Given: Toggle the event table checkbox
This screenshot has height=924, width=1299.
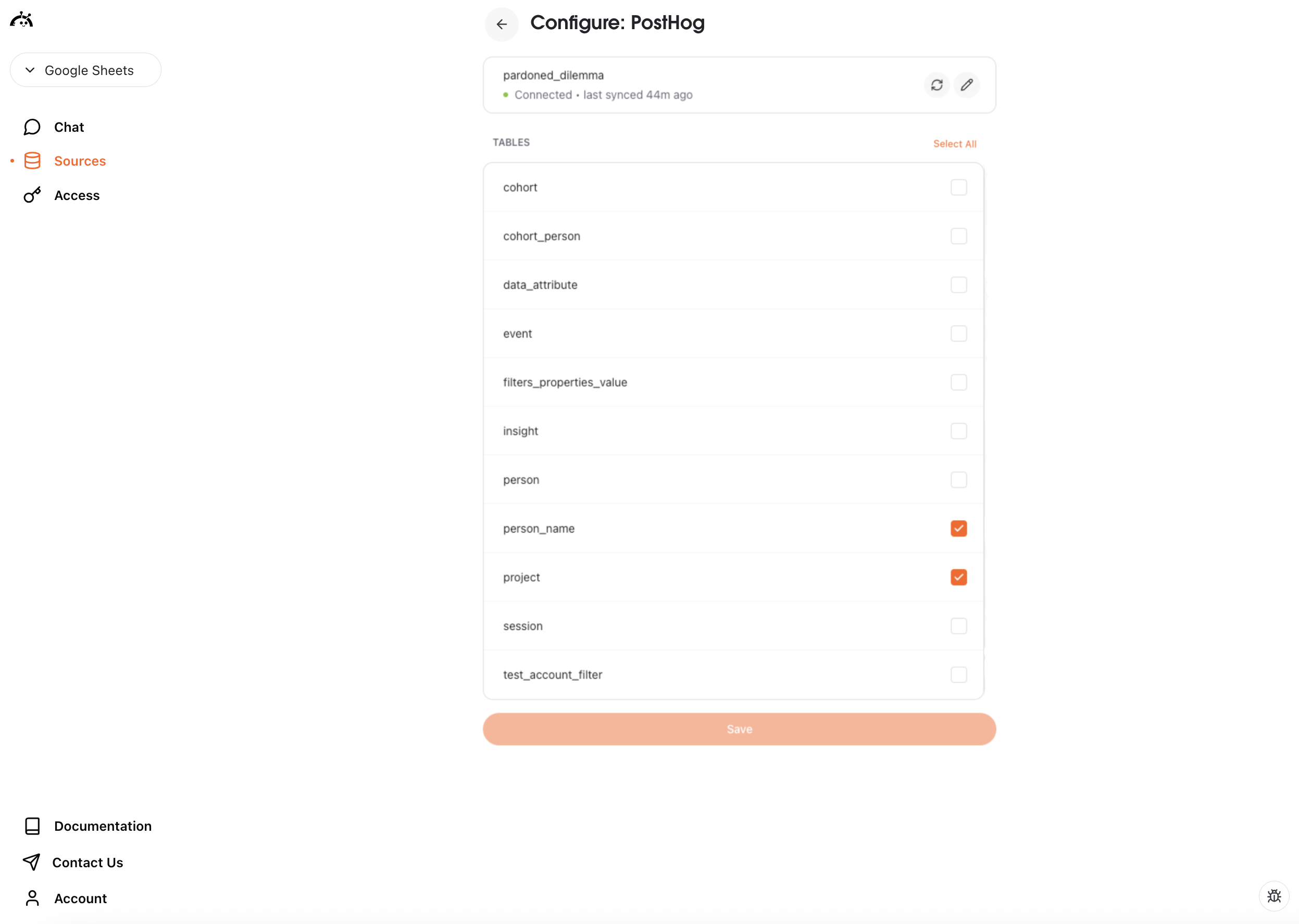Looking at the screenshot, I should (x=959, y=333).
